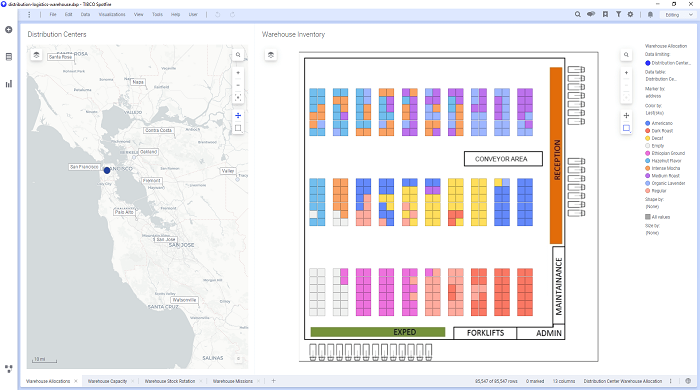Open the bookmarks icon in top toolbar
This screenshot has width=700, height=390.
click(x=605, y=14)
